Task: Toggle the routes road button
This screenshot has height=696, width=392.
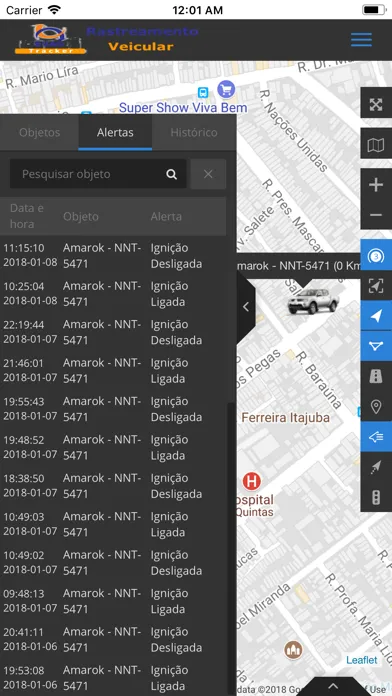Action: click(x=376, y=376)
